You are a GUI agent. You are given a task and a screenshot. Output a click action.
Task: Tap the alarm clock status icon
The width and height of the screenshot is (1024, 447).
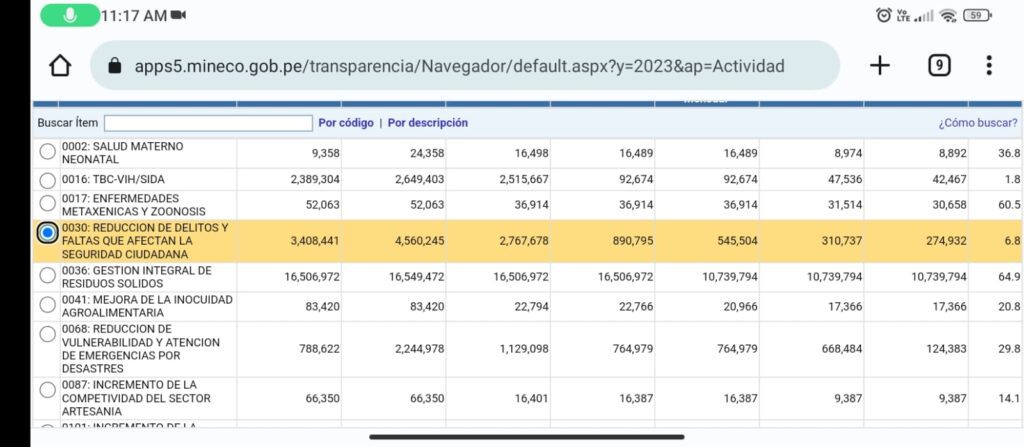(x=884, y=15)
